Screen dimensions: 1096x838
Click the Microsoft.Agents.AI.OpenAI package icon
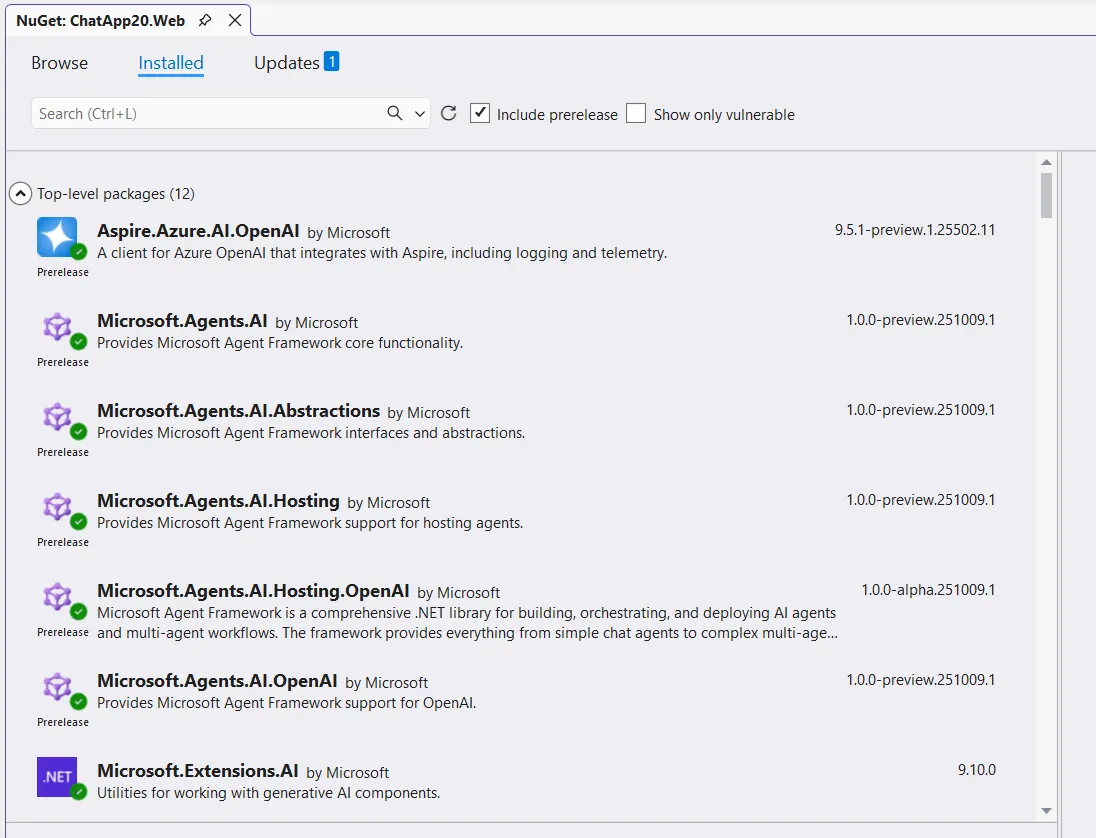(57, 687)
